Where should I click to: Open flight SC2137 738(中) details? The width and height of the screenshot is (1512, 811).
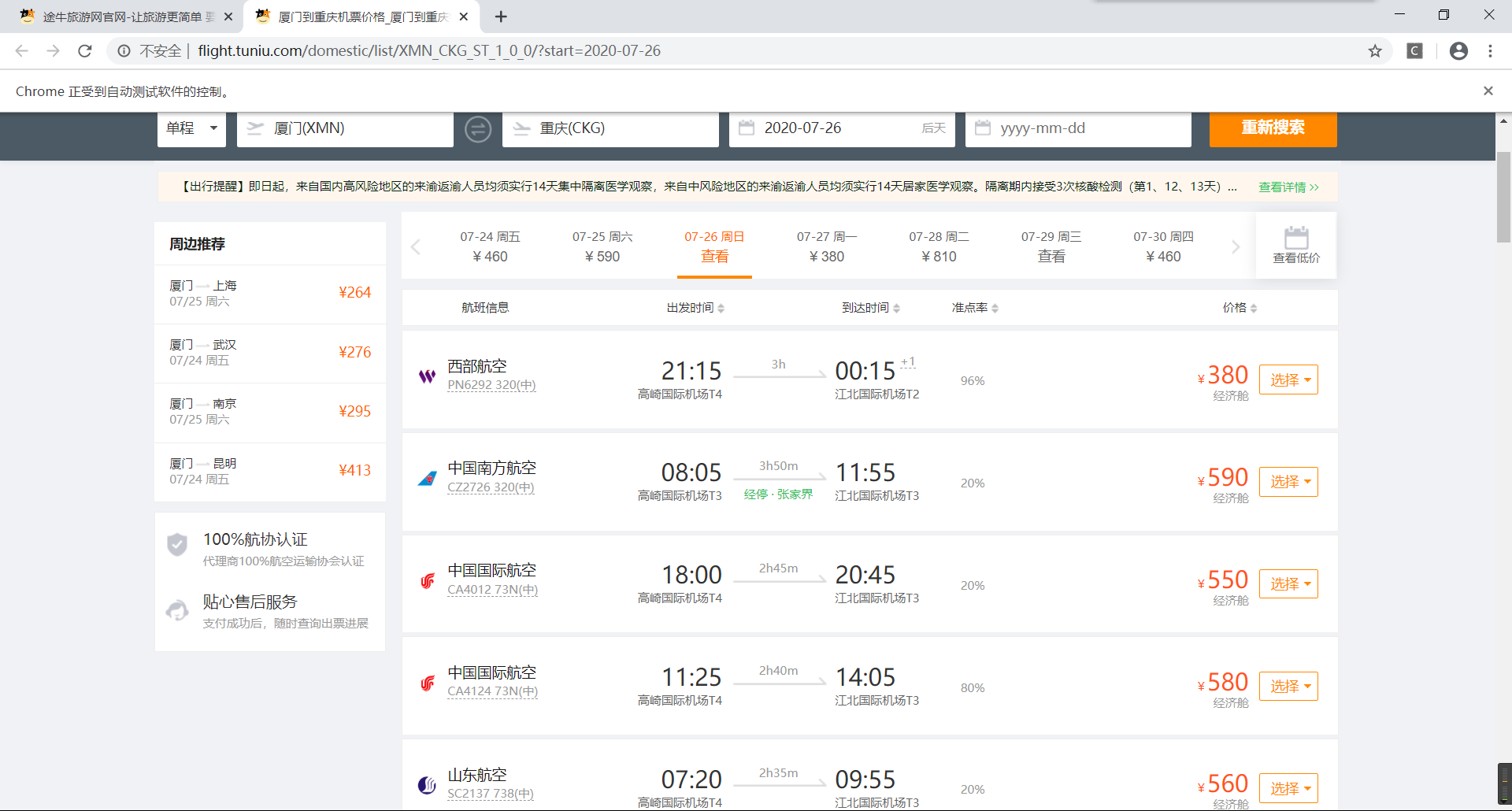(x=491, y=794)
